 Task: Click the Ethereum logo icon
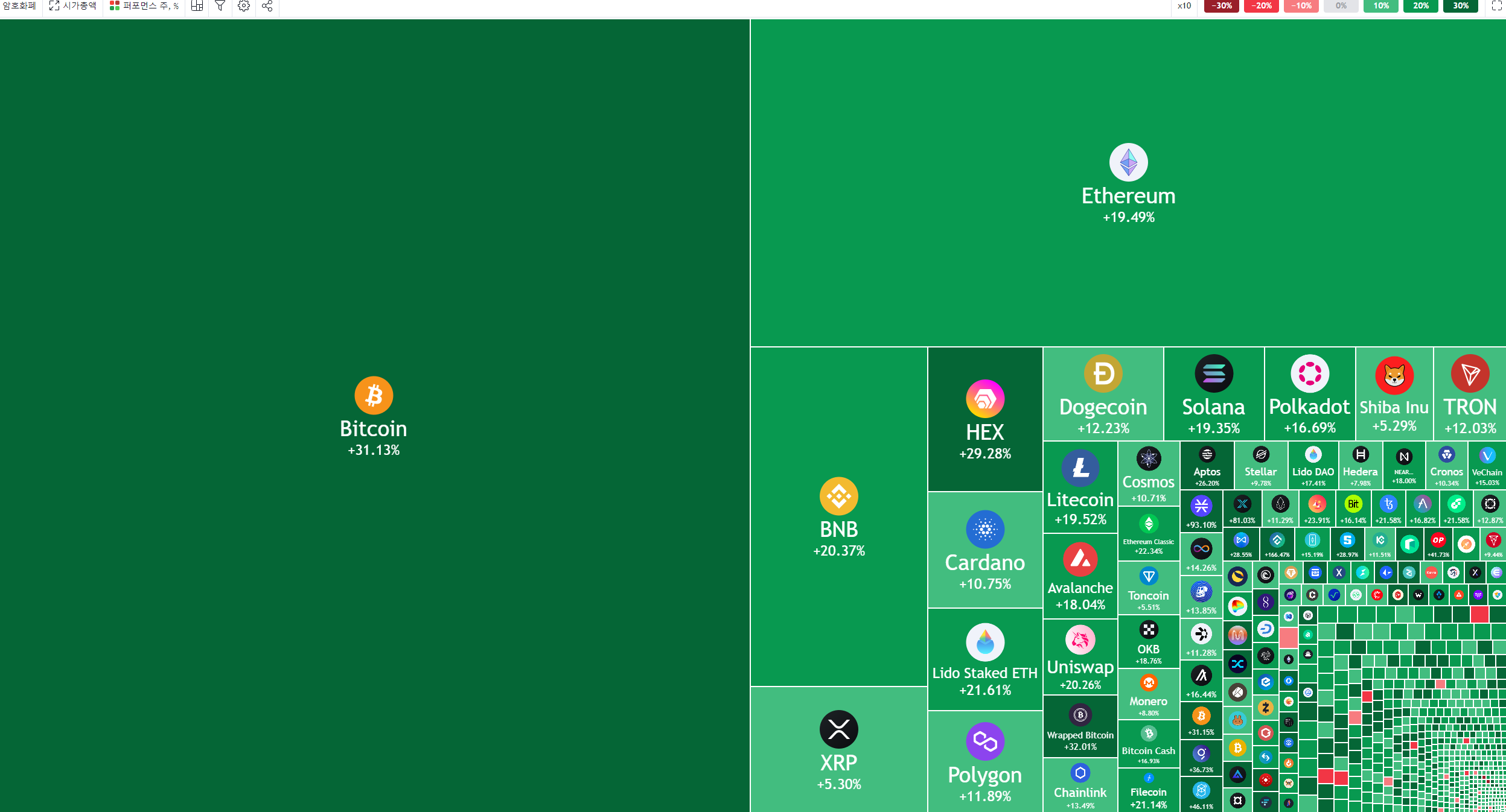pos(1129,162)
